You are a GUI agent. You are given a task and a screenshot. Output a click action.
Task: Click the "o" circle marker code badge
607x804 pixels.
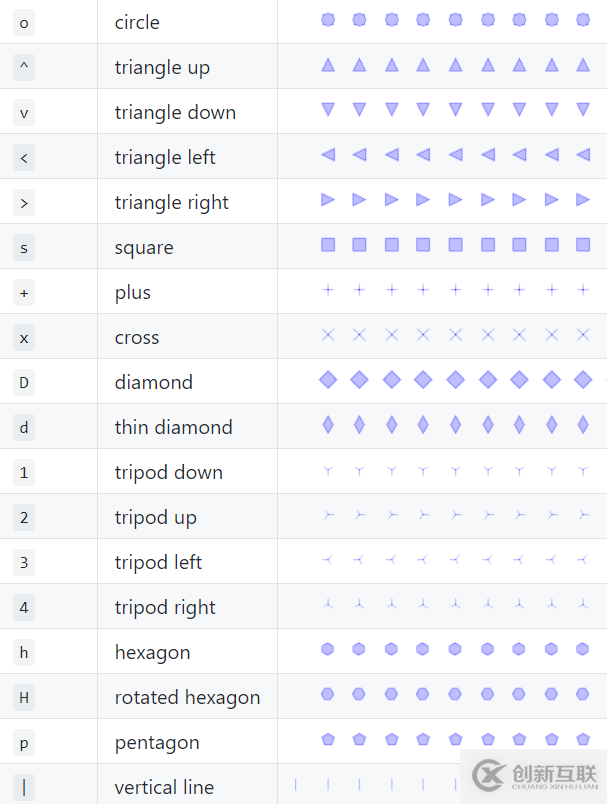tap(24, 23)
